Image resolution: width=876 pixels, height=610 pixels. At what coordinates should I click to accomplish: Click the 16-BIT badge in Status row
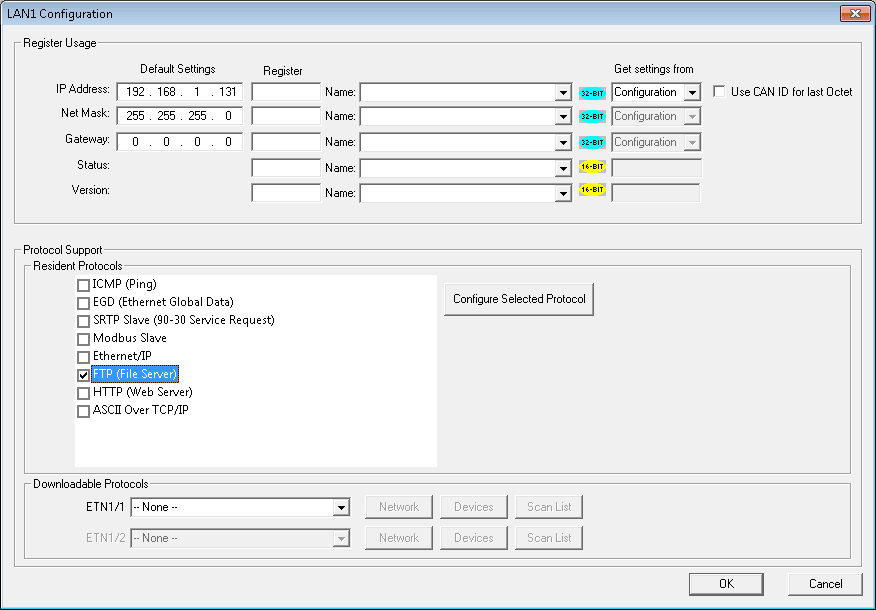[592, 166]
